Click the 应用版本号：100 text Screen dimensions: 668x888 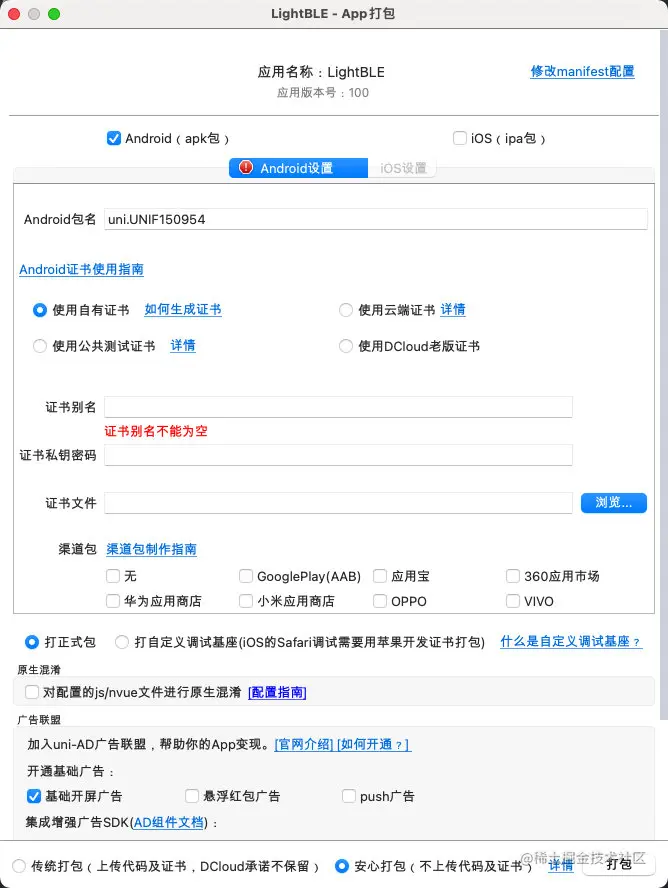pyautogui.click(x=323, y=93)
